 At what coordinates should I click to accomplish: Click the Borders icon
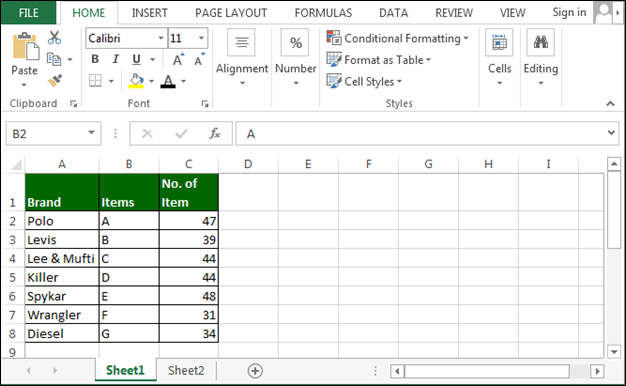(95, 81)
